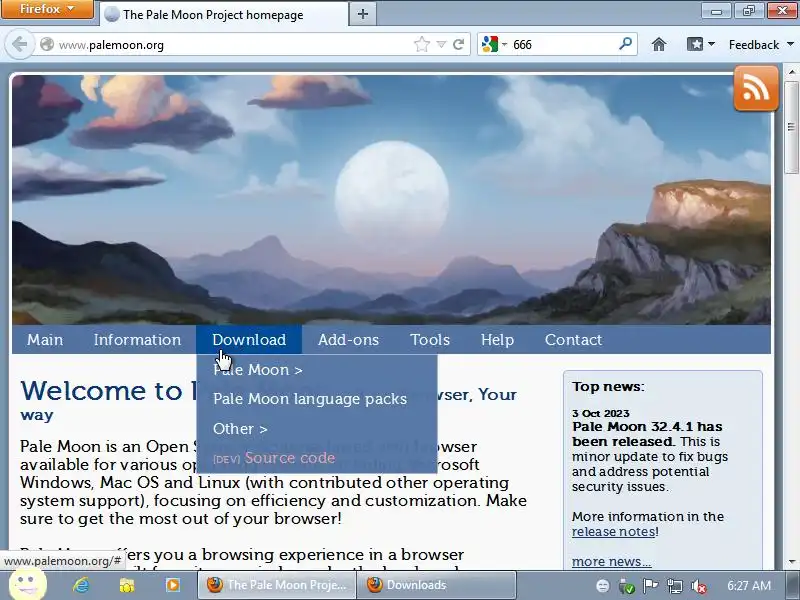Click the page vertical scrollbar thumb
This screenshot has width=800, height=600.
pos(791,127)
